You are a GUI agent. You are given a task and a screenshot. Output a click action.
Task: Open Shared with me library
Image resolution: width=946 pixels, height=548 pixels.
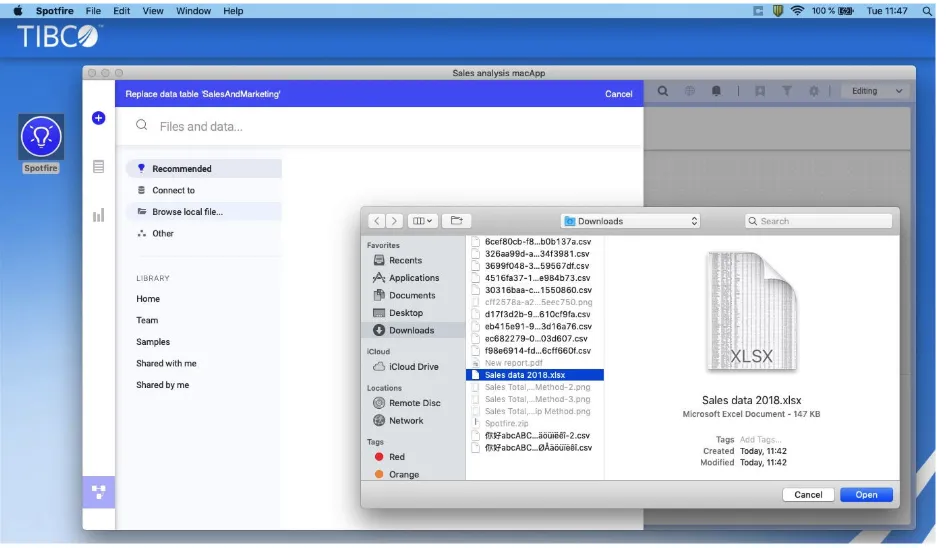pos(166,363)
